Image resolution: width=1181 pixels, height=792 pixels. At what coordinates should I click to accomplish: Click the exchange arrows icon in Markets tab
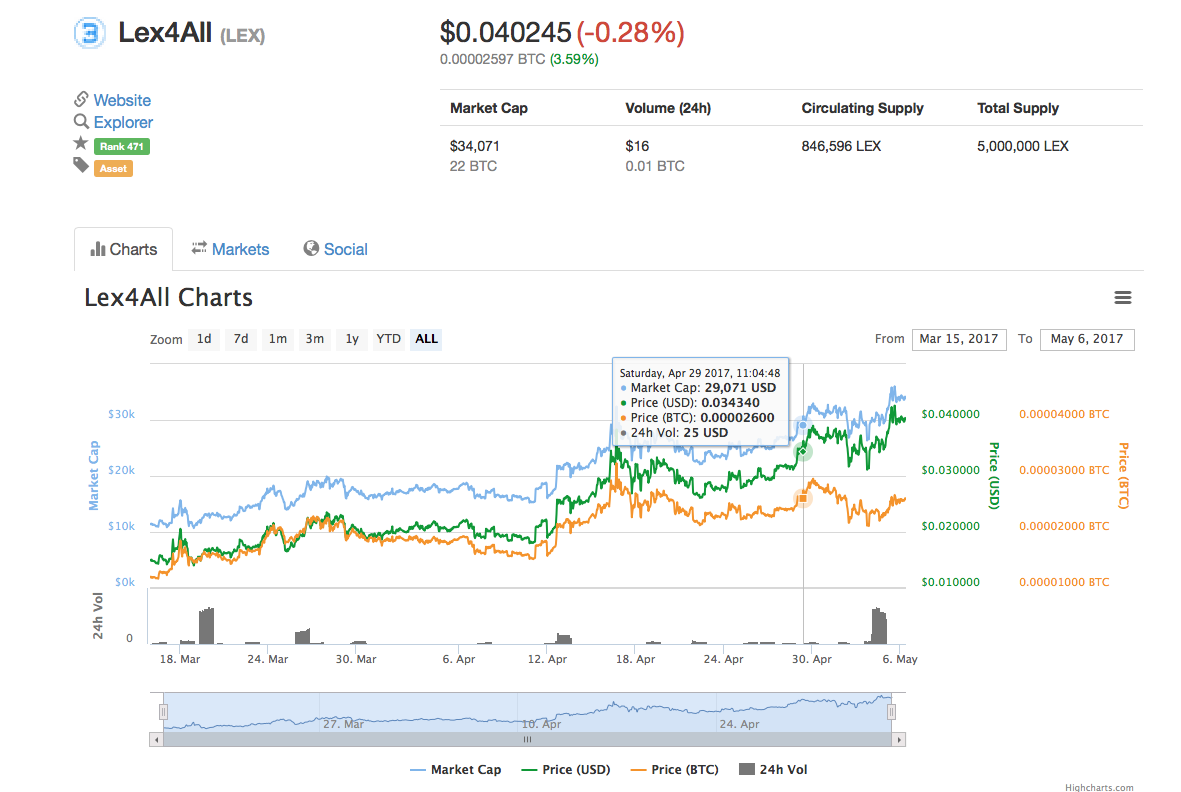point(199,248)
